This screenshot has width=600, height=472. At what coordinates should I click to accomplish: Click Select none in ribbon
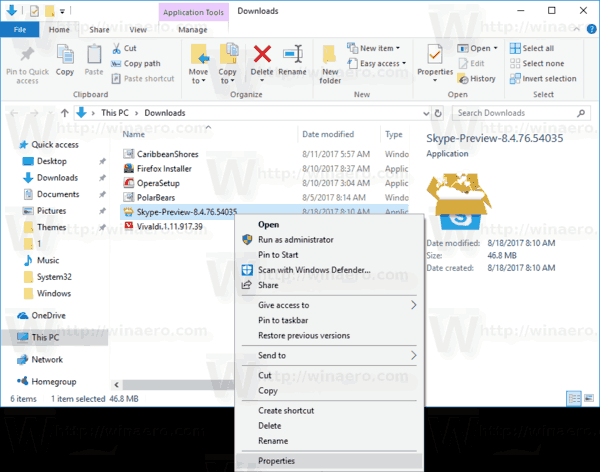(x=537, y=64)
